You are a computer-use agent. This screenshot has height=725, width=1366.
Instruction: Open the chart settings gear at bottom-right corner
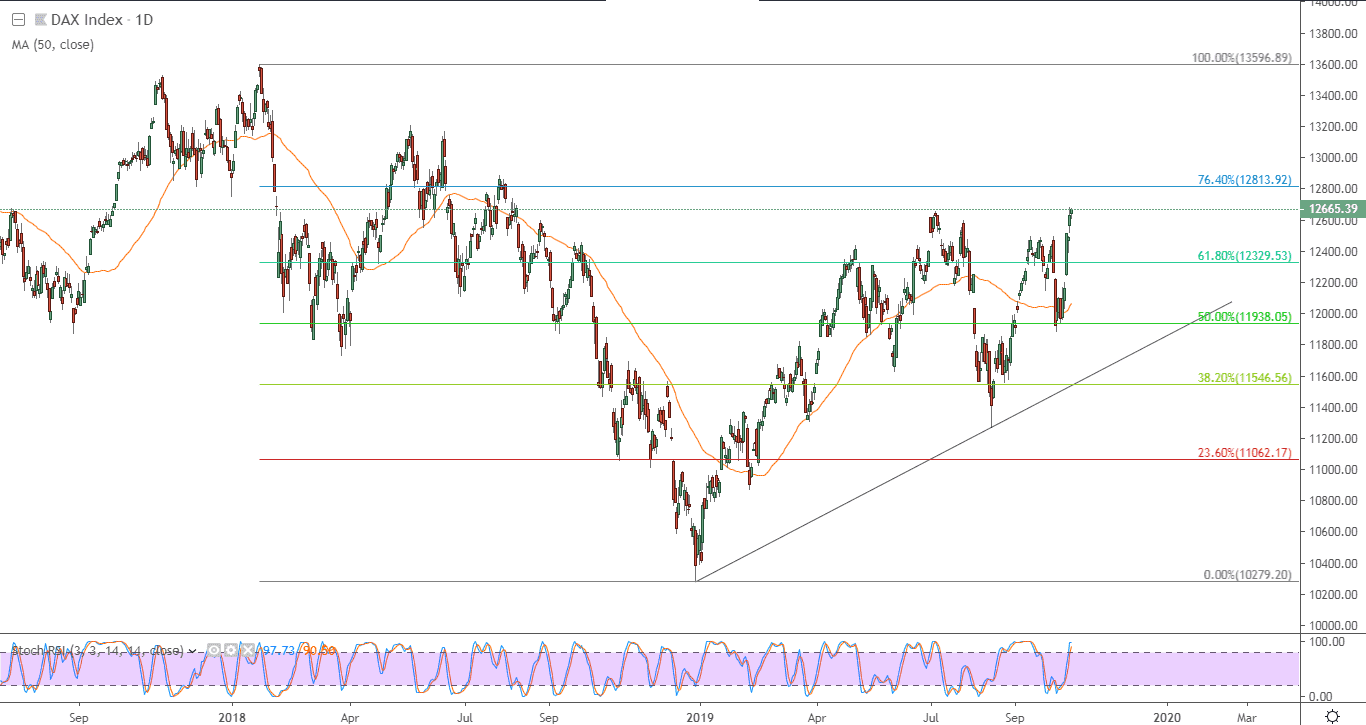pos(1332,716)
